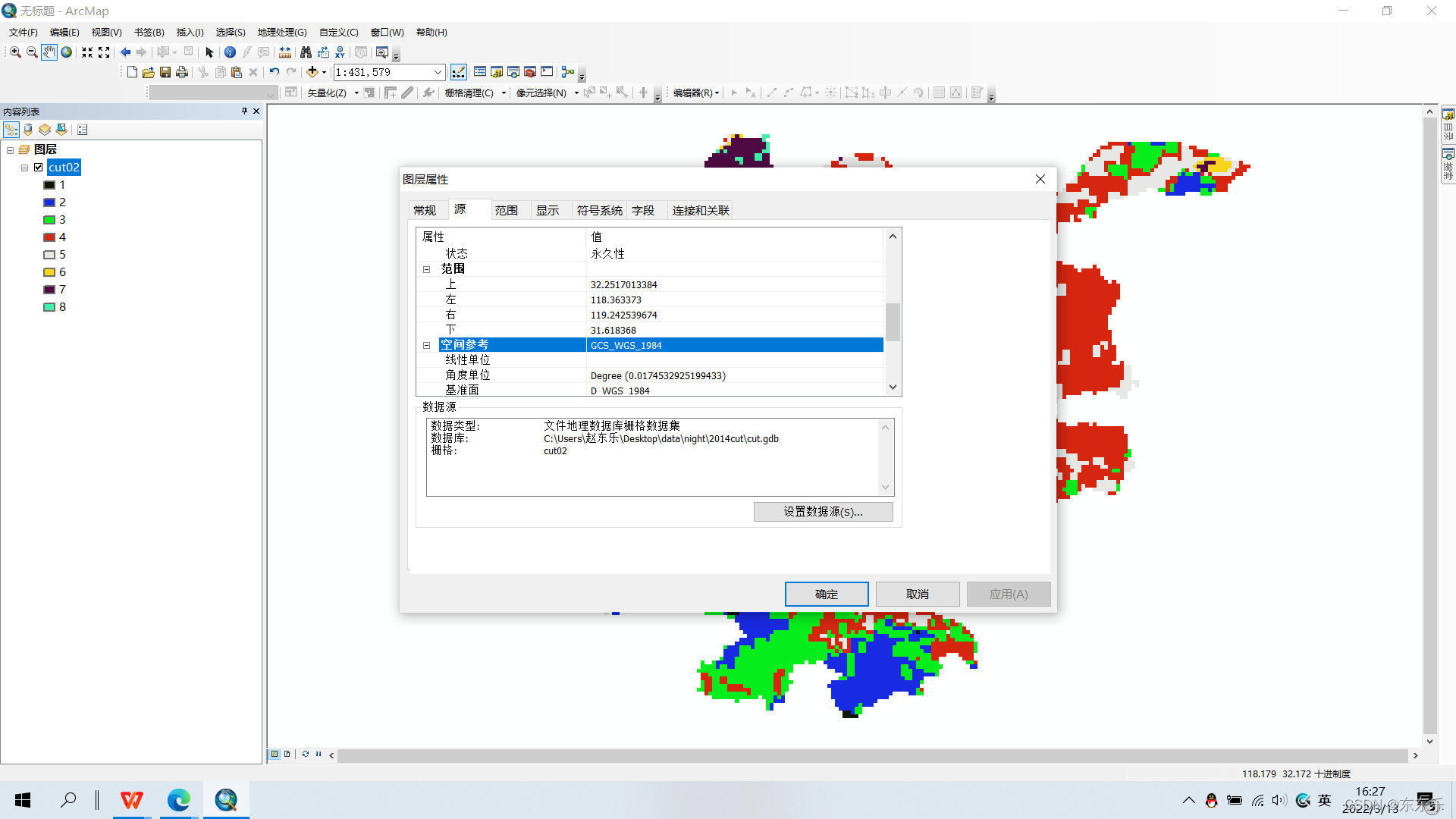Open the Measure ruler tool
The image size is (1456, 819).
point(285,52)
